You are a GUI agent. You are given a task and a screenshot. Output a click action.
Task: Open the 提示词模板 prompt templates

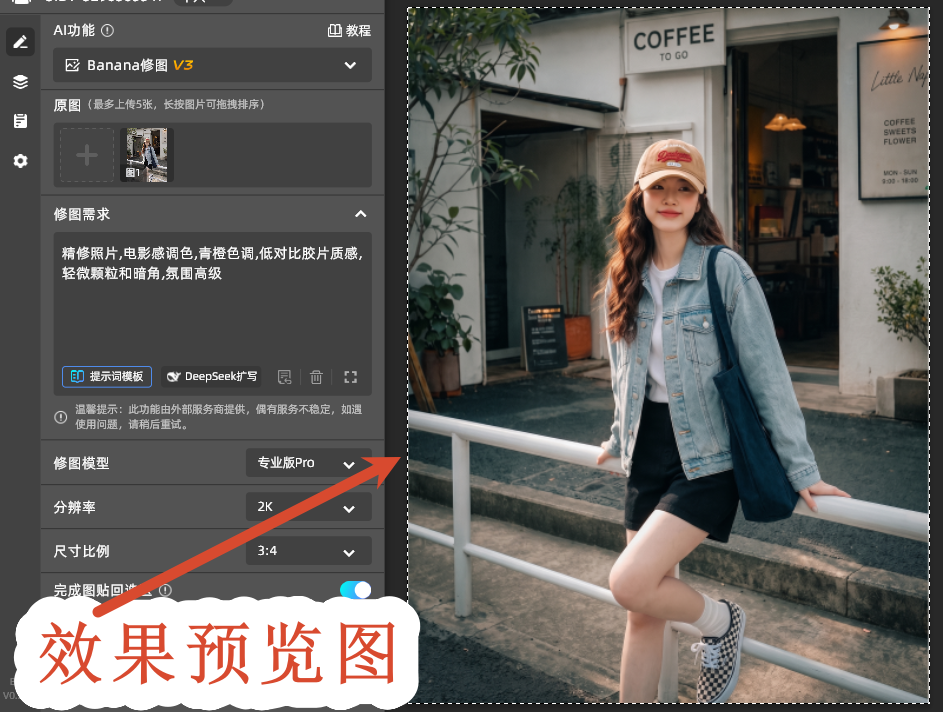pyautogui.click(x=107, y=376)
